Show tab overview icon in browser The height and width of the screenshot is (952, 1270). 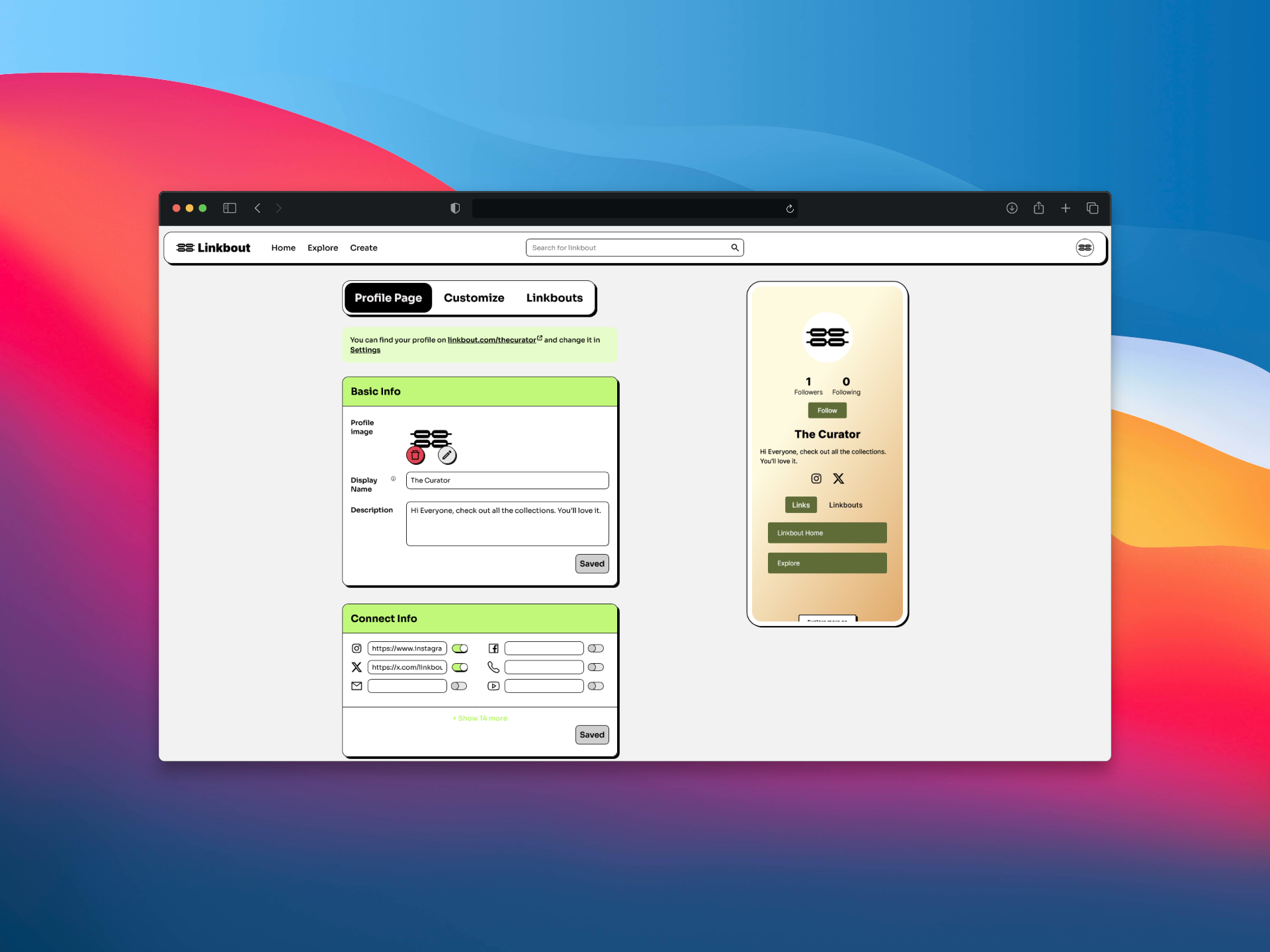(1093, 208)
